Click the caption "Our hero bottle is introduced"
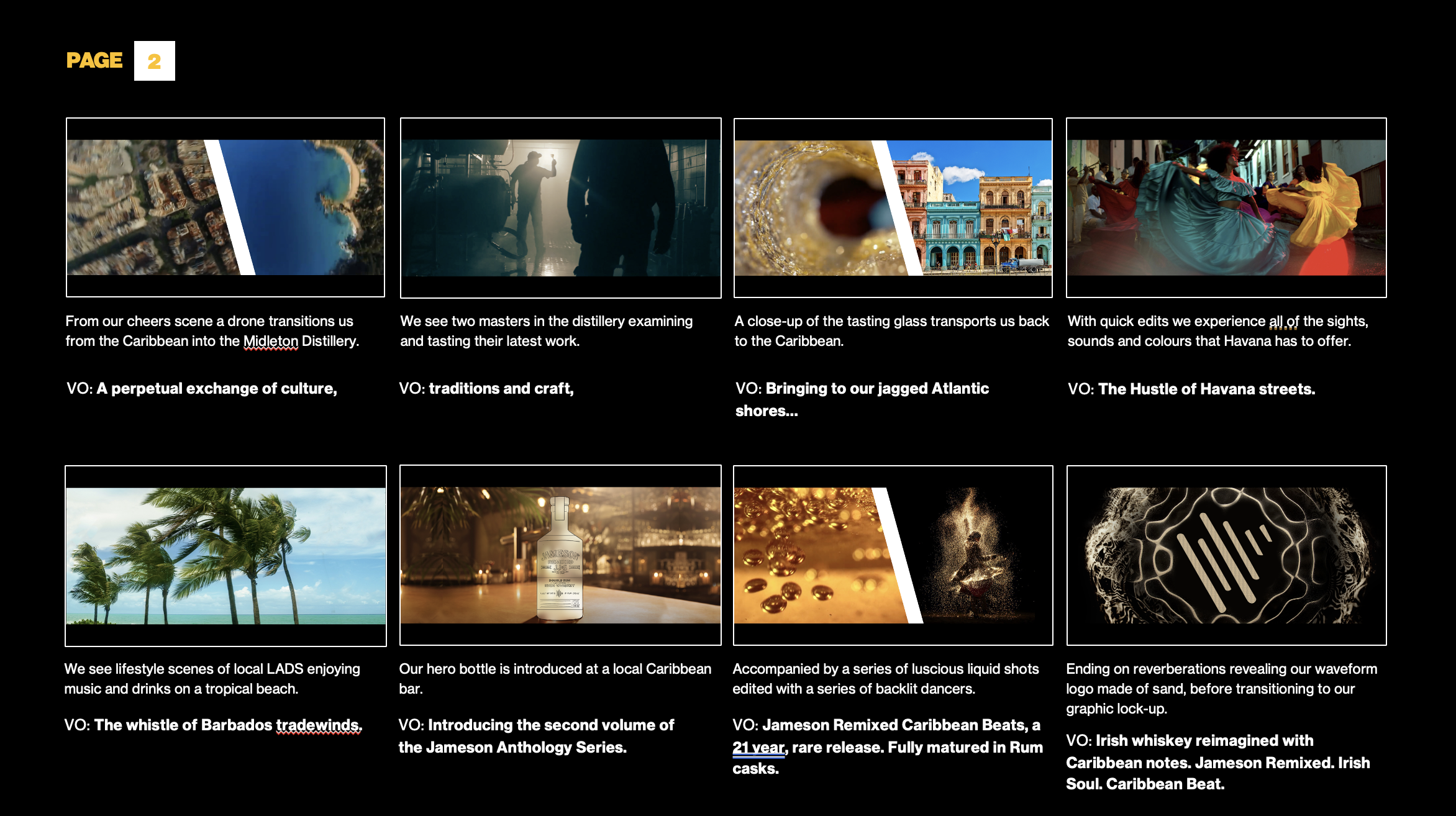Viewport: 1456px width, 816px height. coord(555,679)
